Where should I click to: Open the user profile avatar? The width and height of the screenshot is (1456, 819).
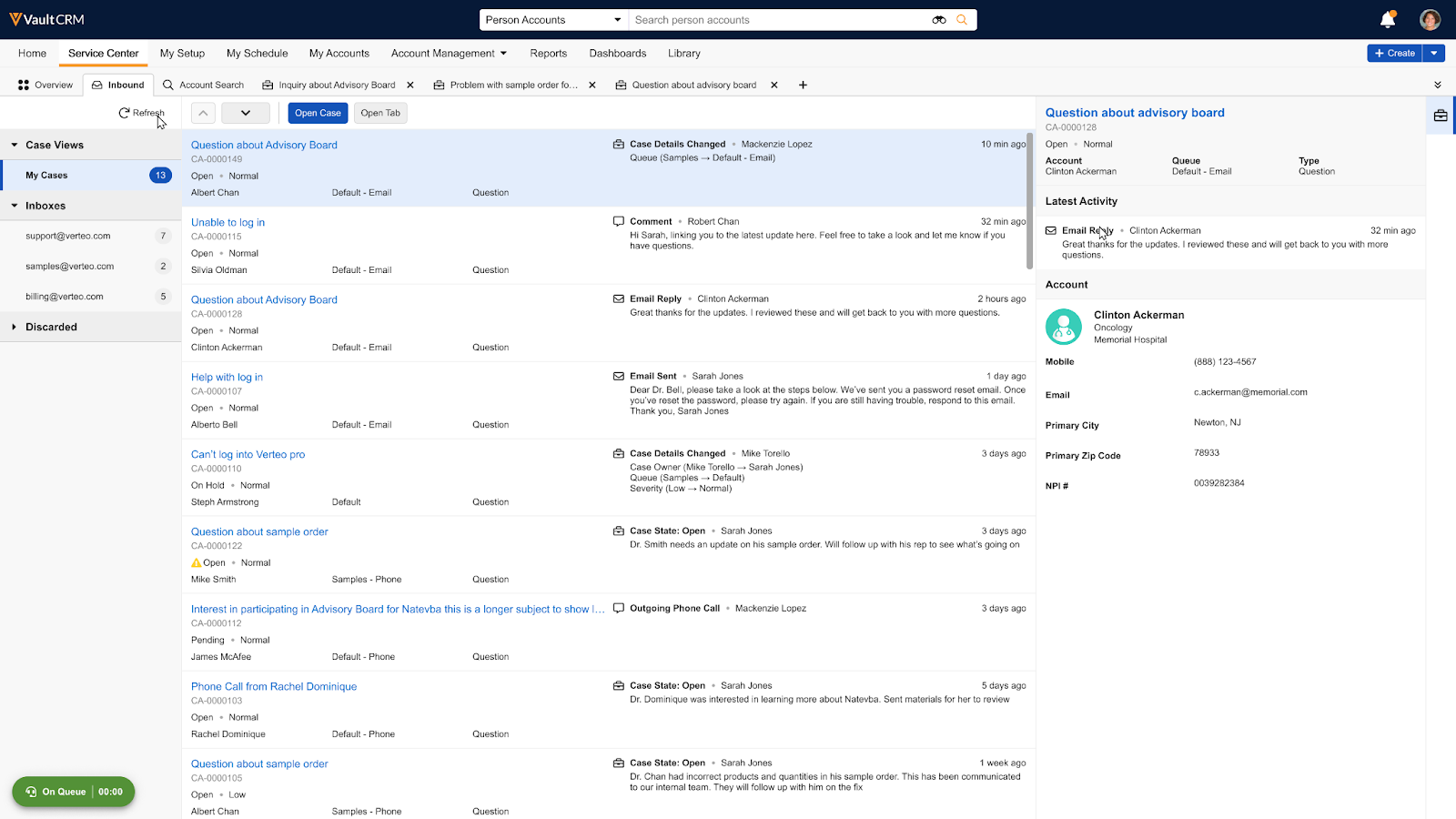1430,20
